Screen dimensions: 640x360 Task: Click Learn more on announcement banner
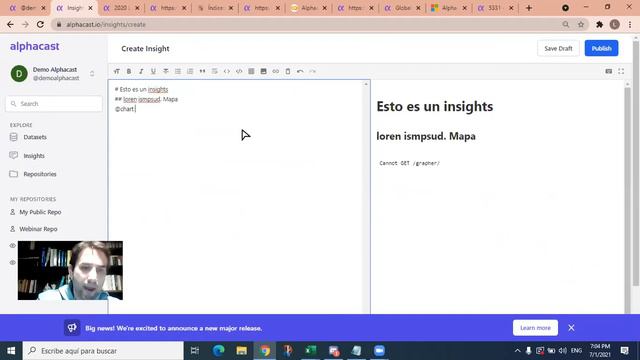[x=535, y=328]
